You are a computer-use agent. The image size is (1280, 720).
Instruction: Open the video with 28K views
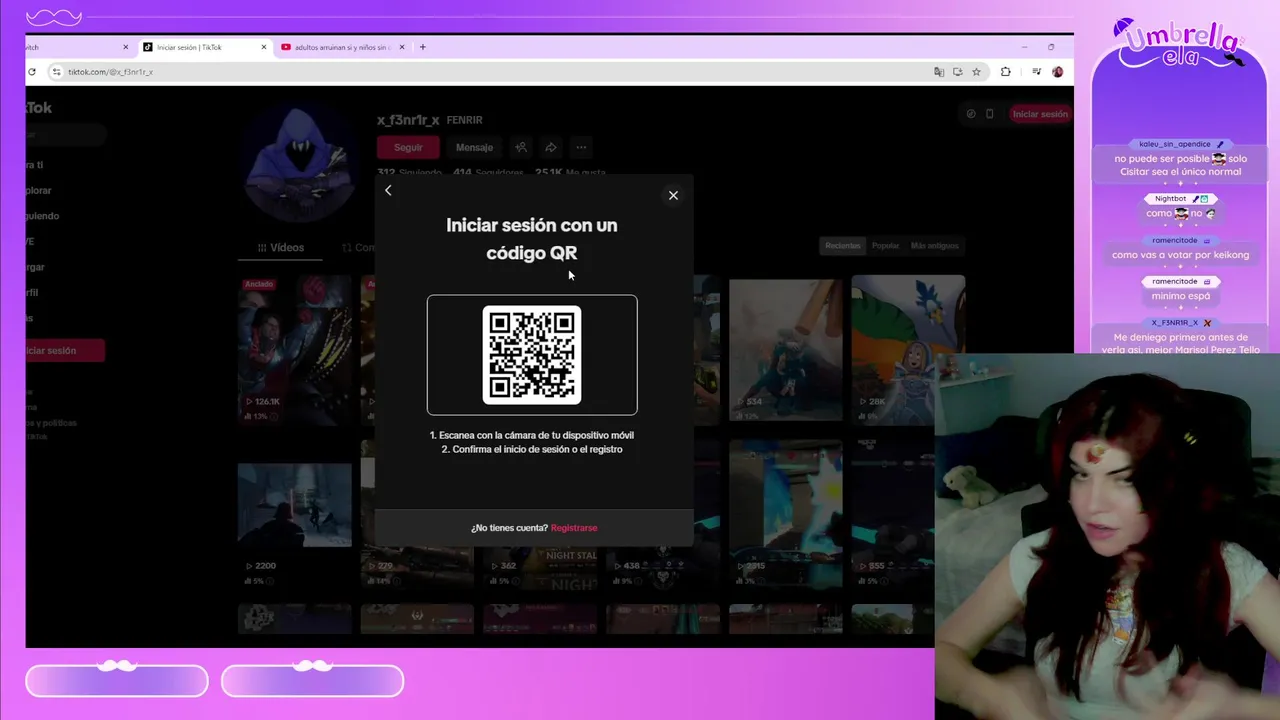[x=908, y=350]
